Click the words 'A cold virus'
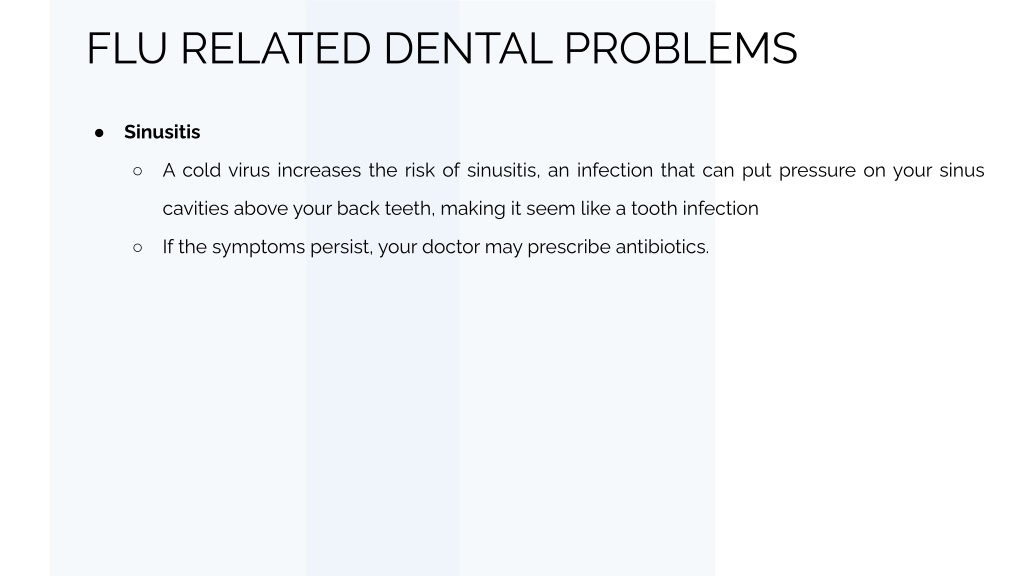Screen dimensions: 1024x576 pyautogui.click(x=216, y=170)
